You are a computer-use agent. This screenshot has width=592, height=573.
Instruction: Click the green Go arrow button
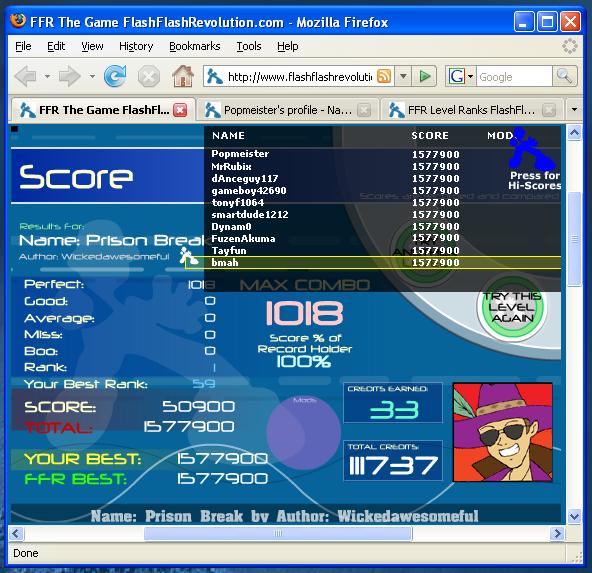[x=425, y=76]
